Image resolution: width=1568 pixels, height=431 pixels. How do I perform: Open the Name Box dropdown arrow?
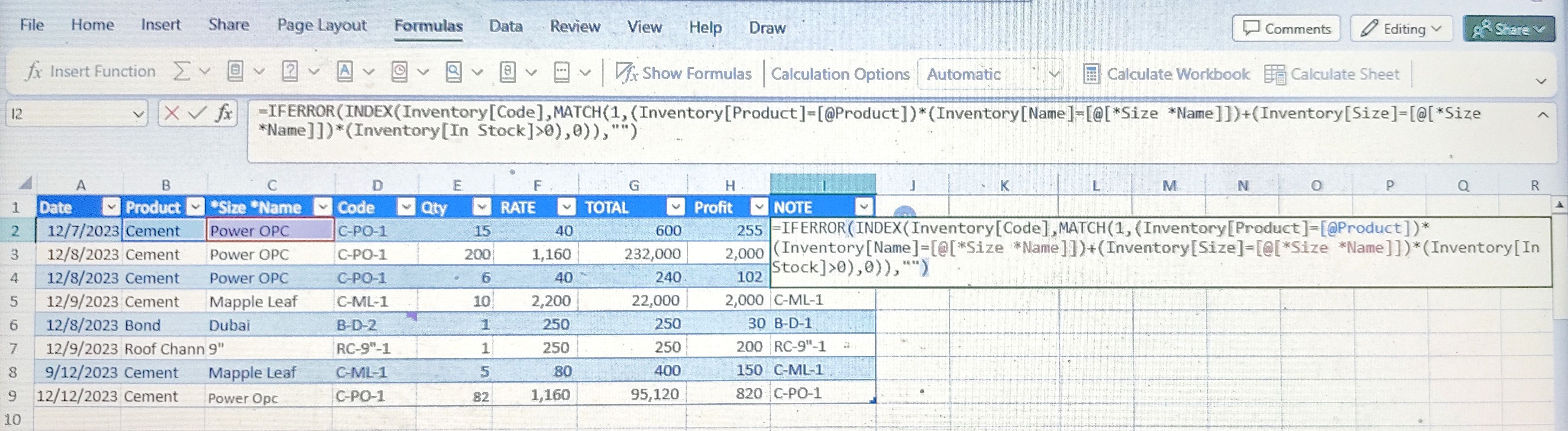pyautogui.click(x=138, y=114)
